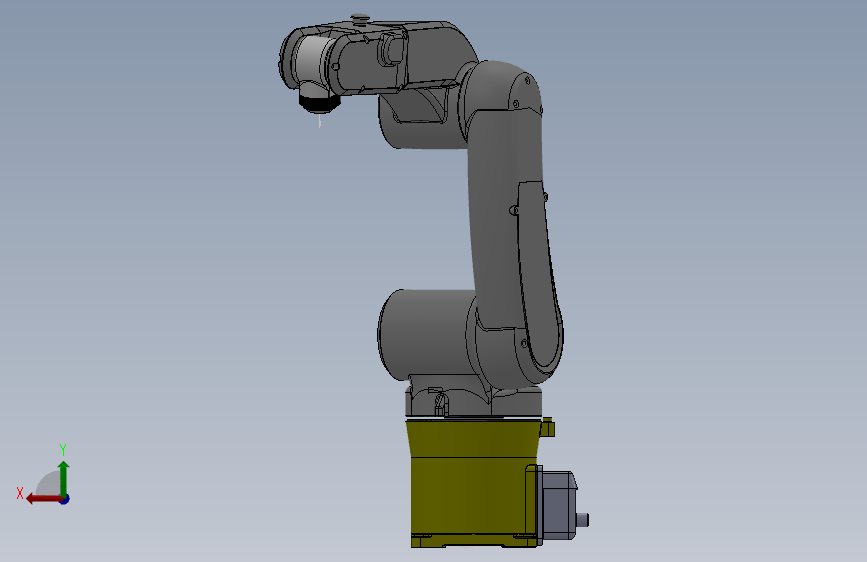Select the yellow robot base pedestal
867x562 pixels.
(x=474, y=483)
